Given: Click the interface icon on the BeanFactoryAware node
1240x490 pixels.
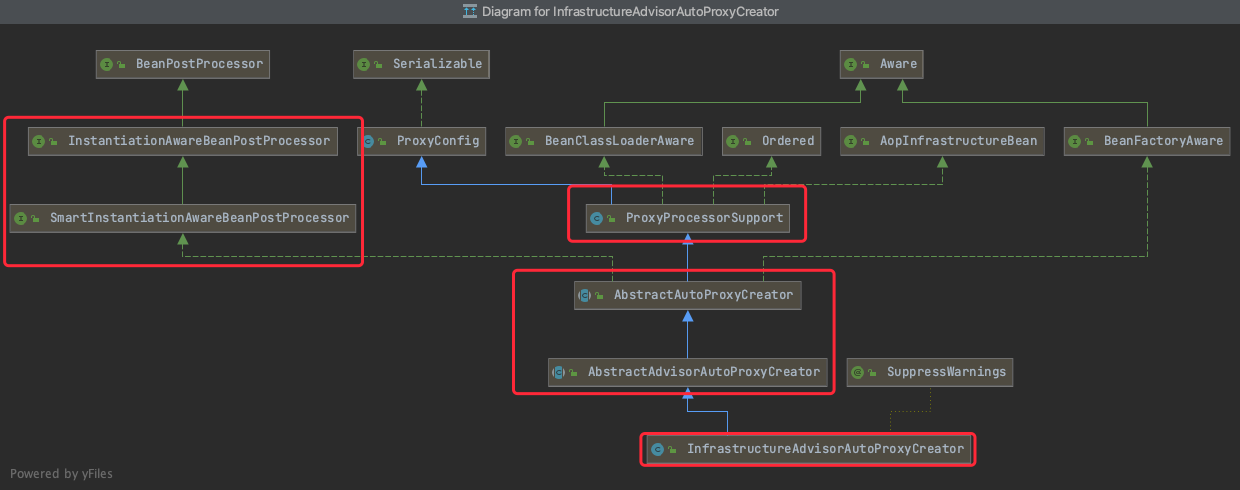Looking at the screenshot, I should tap(1075, 142).
